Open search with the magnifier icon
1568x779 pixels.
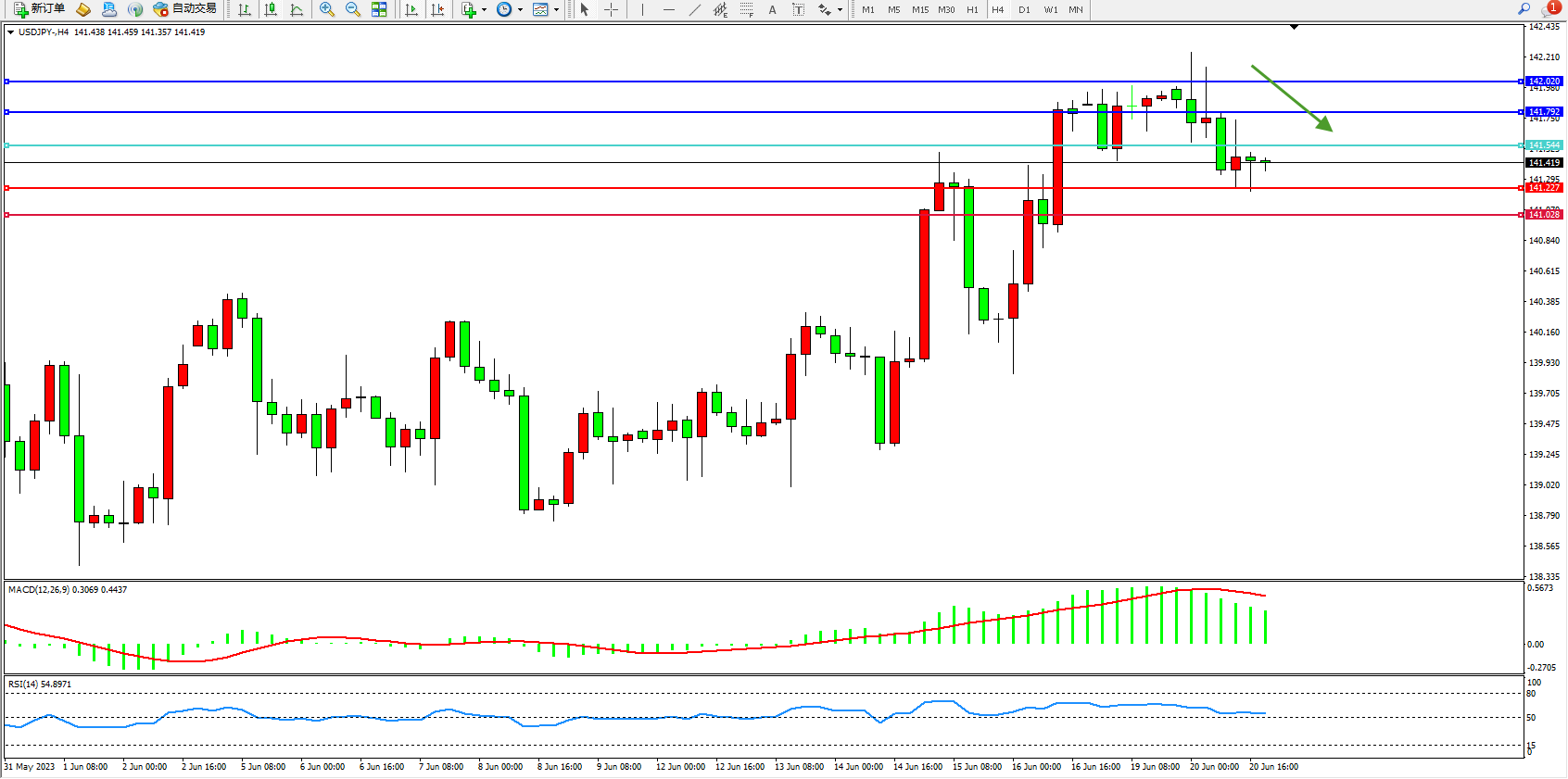pyautogui.click(x=1524, y=8)
